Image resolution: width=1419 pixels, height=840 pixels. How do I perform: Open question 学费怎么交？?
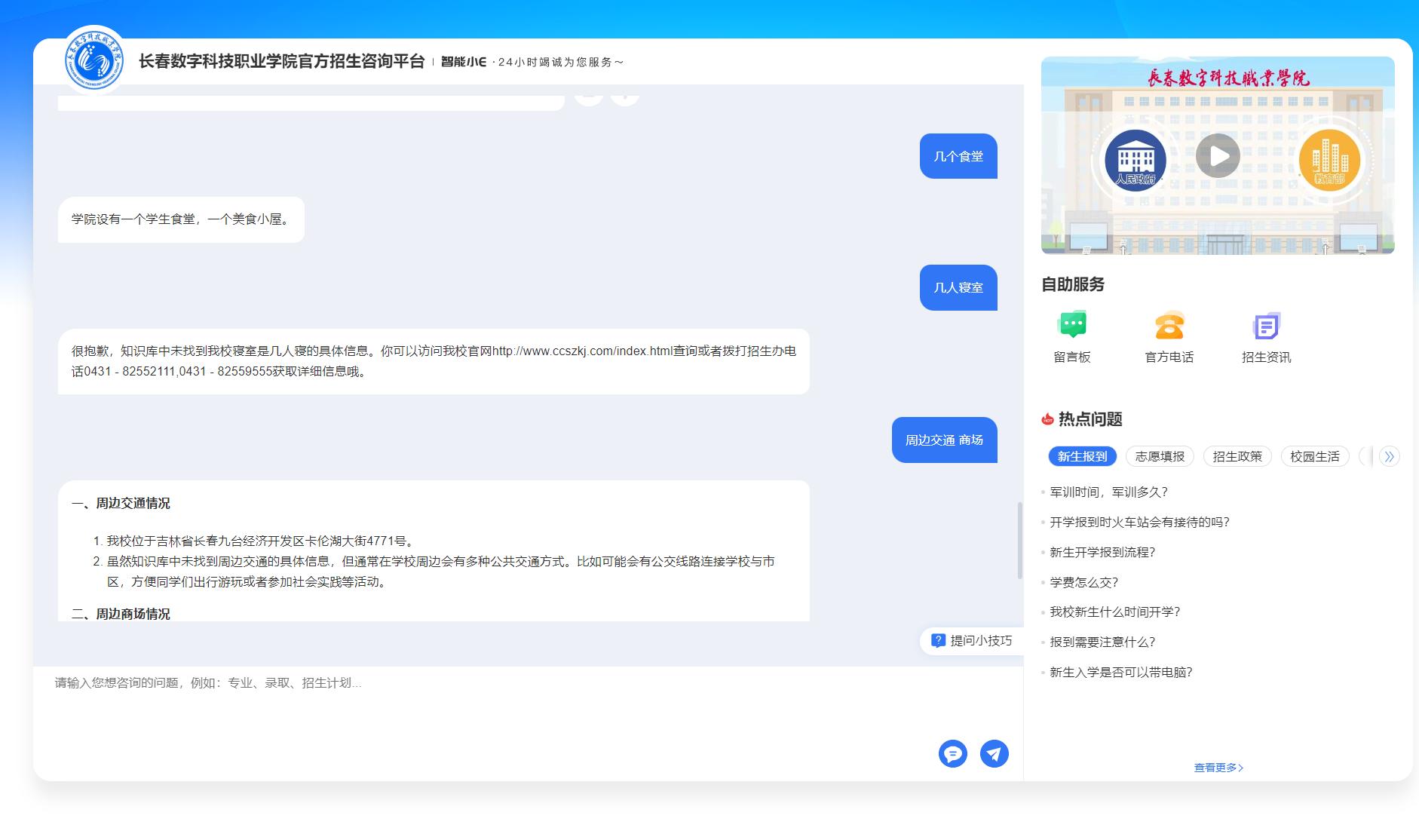pyautogui.click(x=1084, y=583)
